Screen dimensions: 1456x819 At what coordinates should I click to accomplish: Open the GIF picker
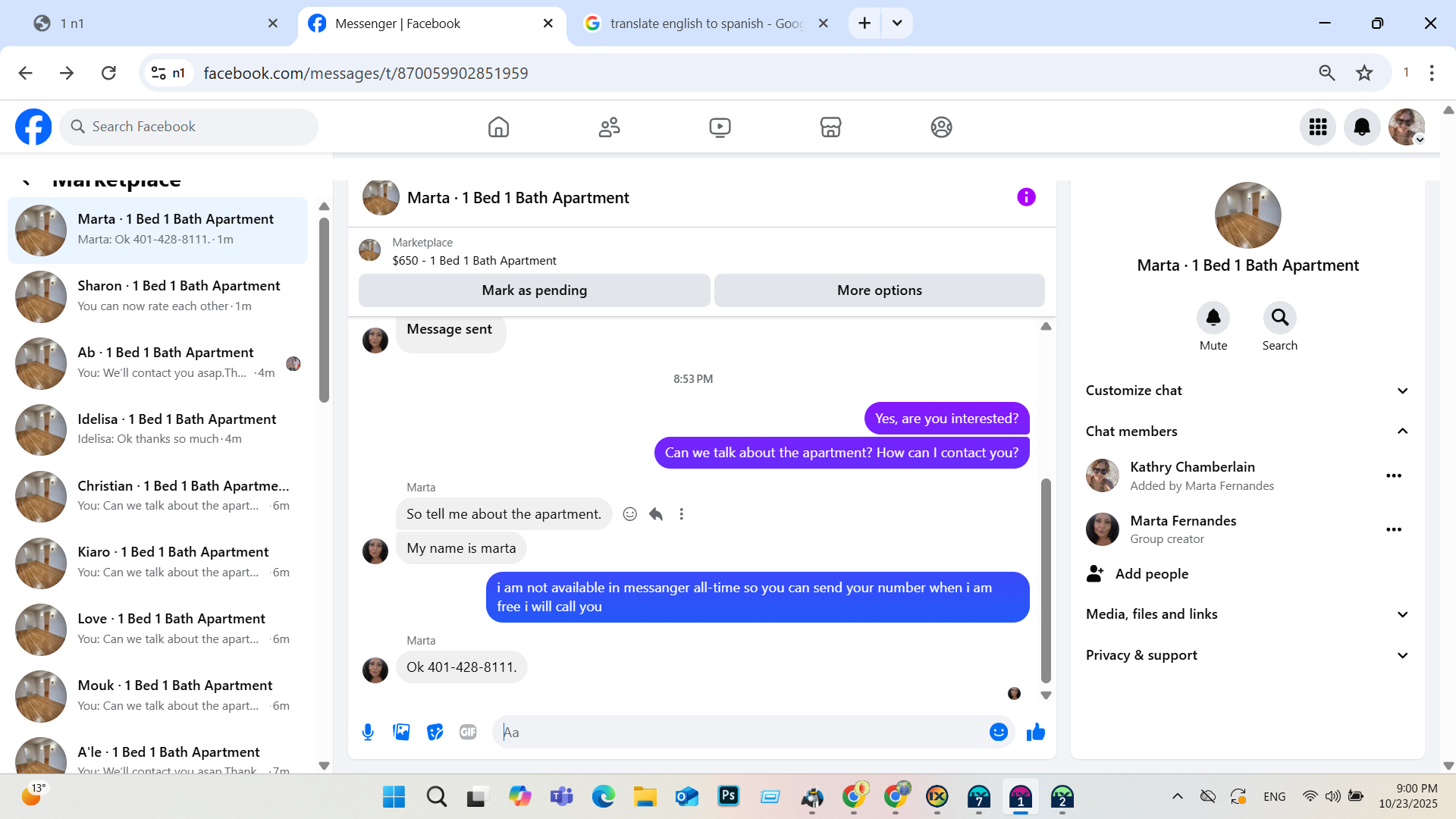click(468, 732)
